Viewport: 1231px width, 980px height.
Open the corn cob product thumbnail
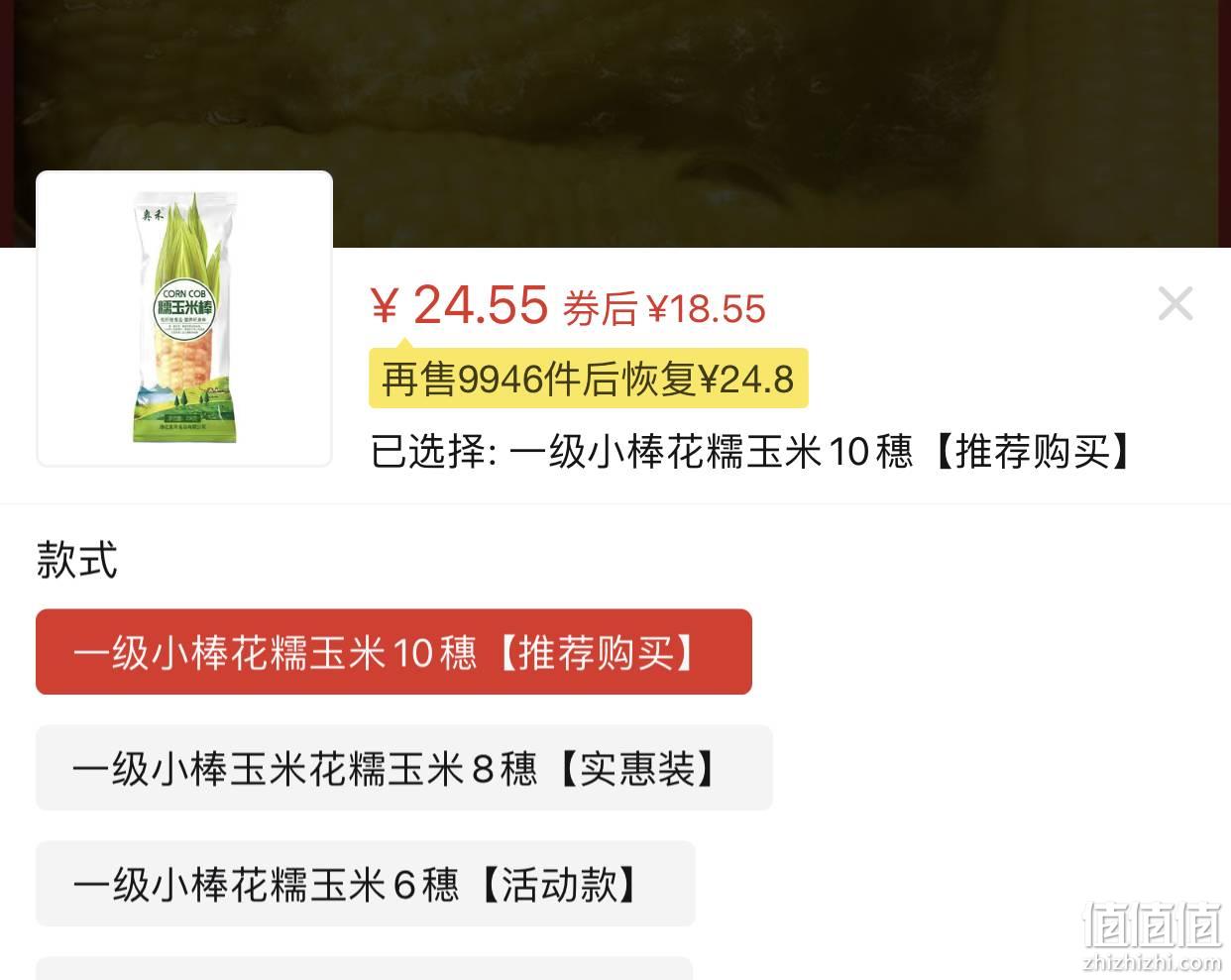pyautogui.click(x=184, y=318)
